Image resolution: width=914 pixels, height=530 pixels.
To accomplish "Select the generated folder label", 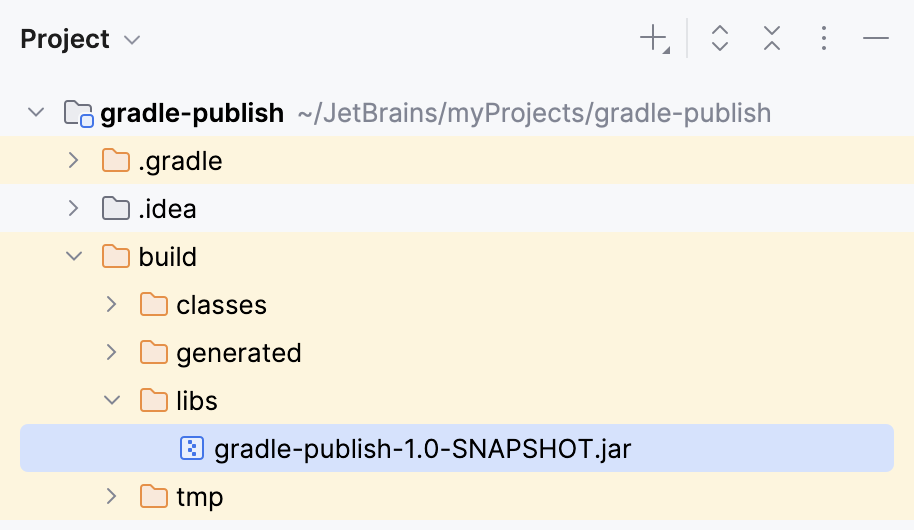I will [238, 353].
